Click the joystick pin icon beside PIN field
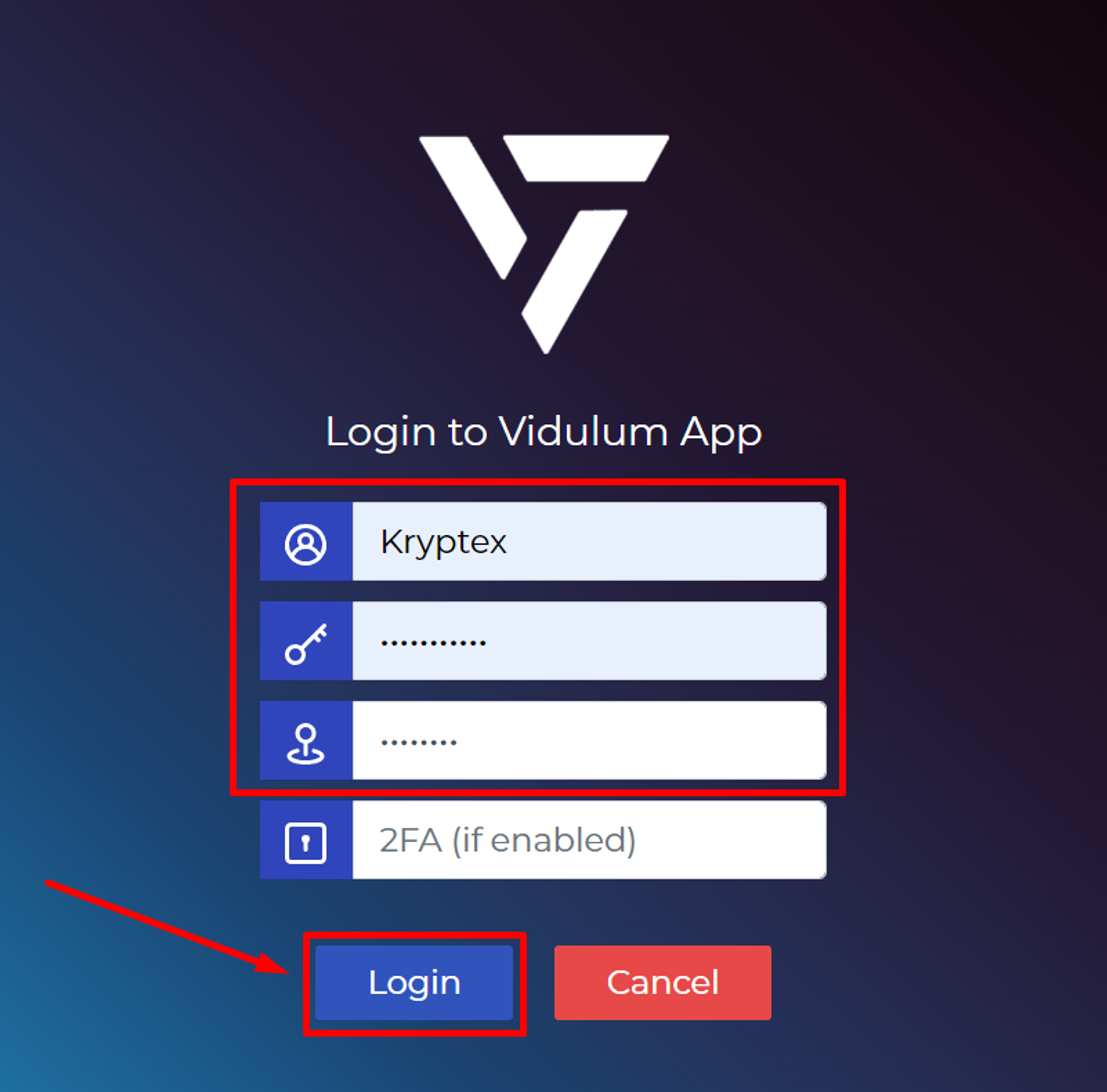The width and height of the screenshot is (1107, 1092). click(x=306, y=744)
